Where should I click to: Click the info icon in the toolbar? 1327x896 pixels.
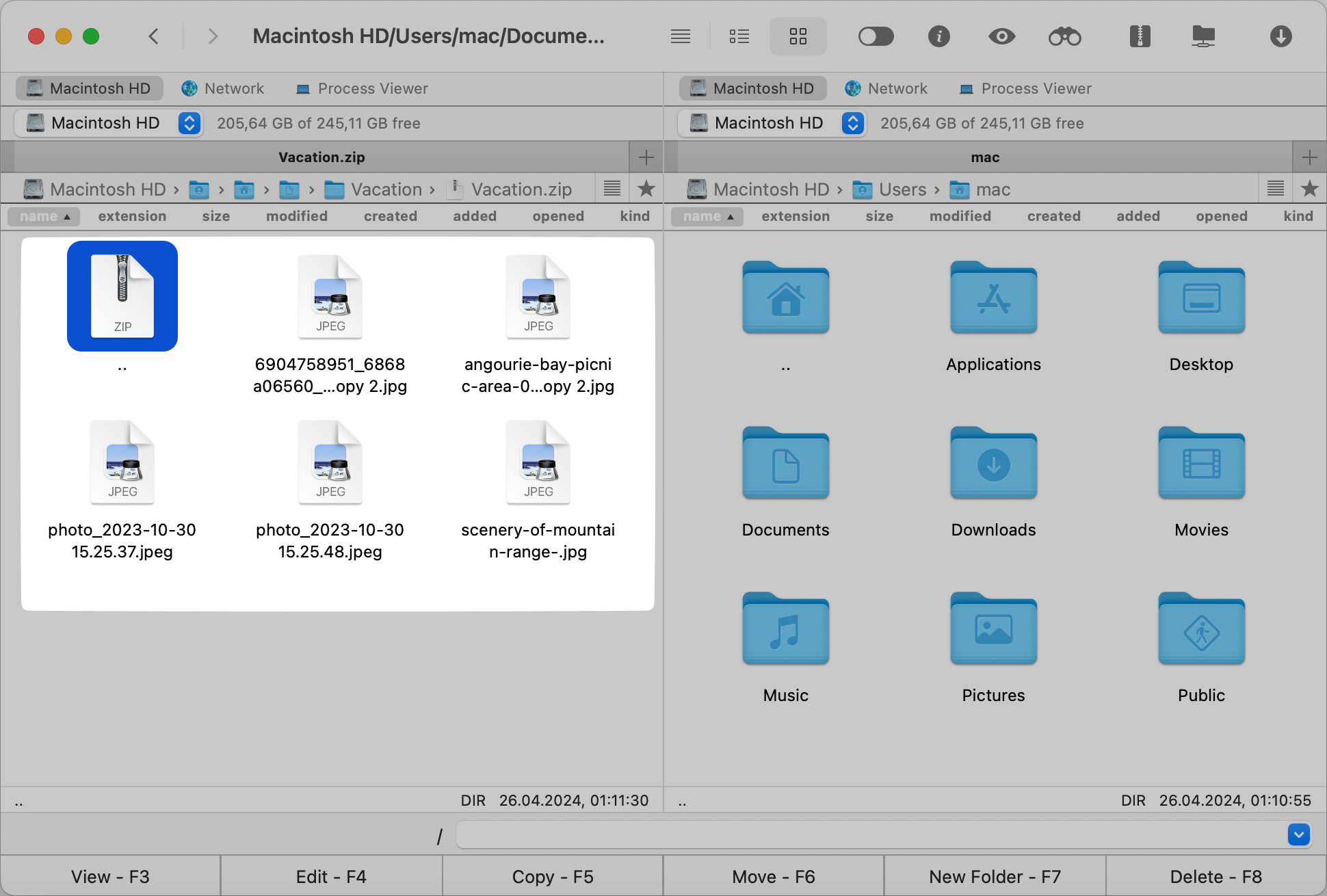point(939,36)
